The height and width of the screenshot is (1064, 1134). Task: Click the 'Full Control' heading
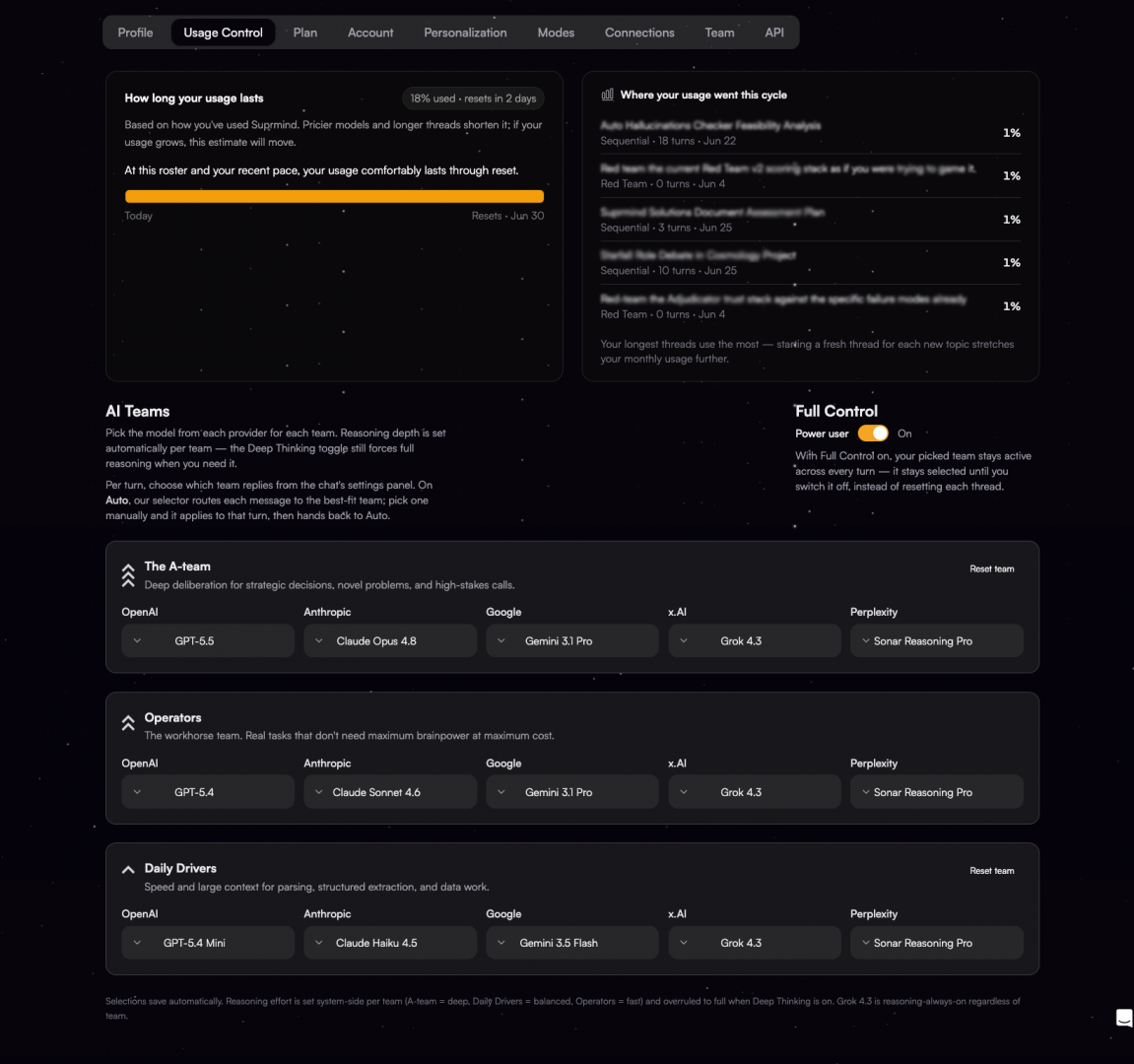click(x=836, y=412)
